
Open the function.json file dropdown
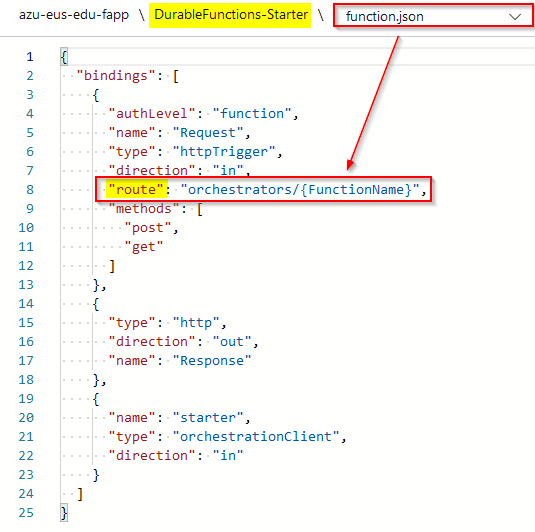pos(433,16)
